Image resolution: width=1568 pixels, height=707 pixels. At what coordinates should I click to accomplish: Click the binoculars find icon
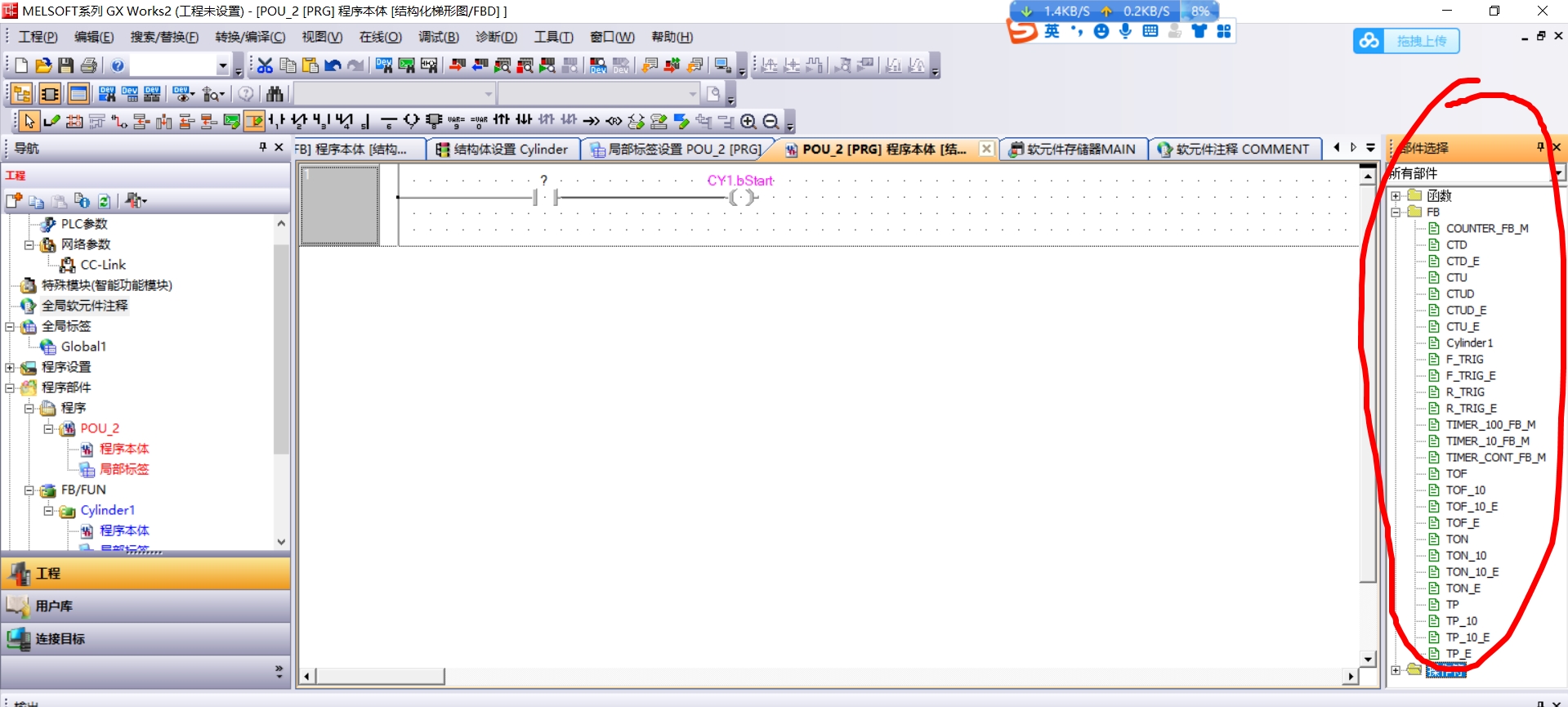click(275, 94)
